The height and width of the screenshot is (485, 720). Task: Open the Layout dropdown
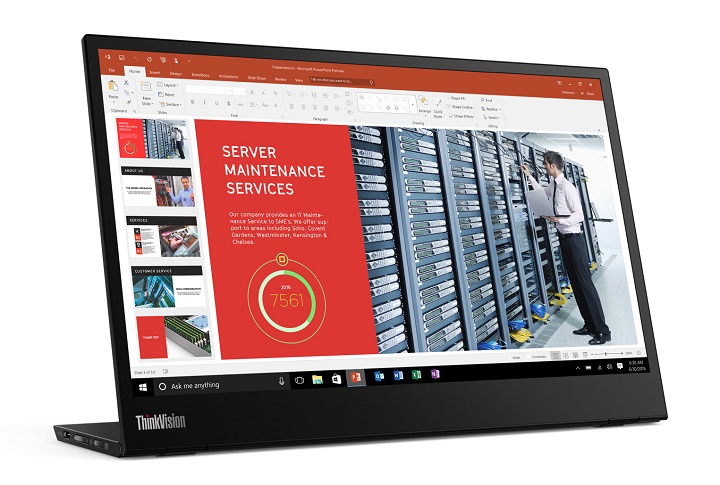coord(167,85)
